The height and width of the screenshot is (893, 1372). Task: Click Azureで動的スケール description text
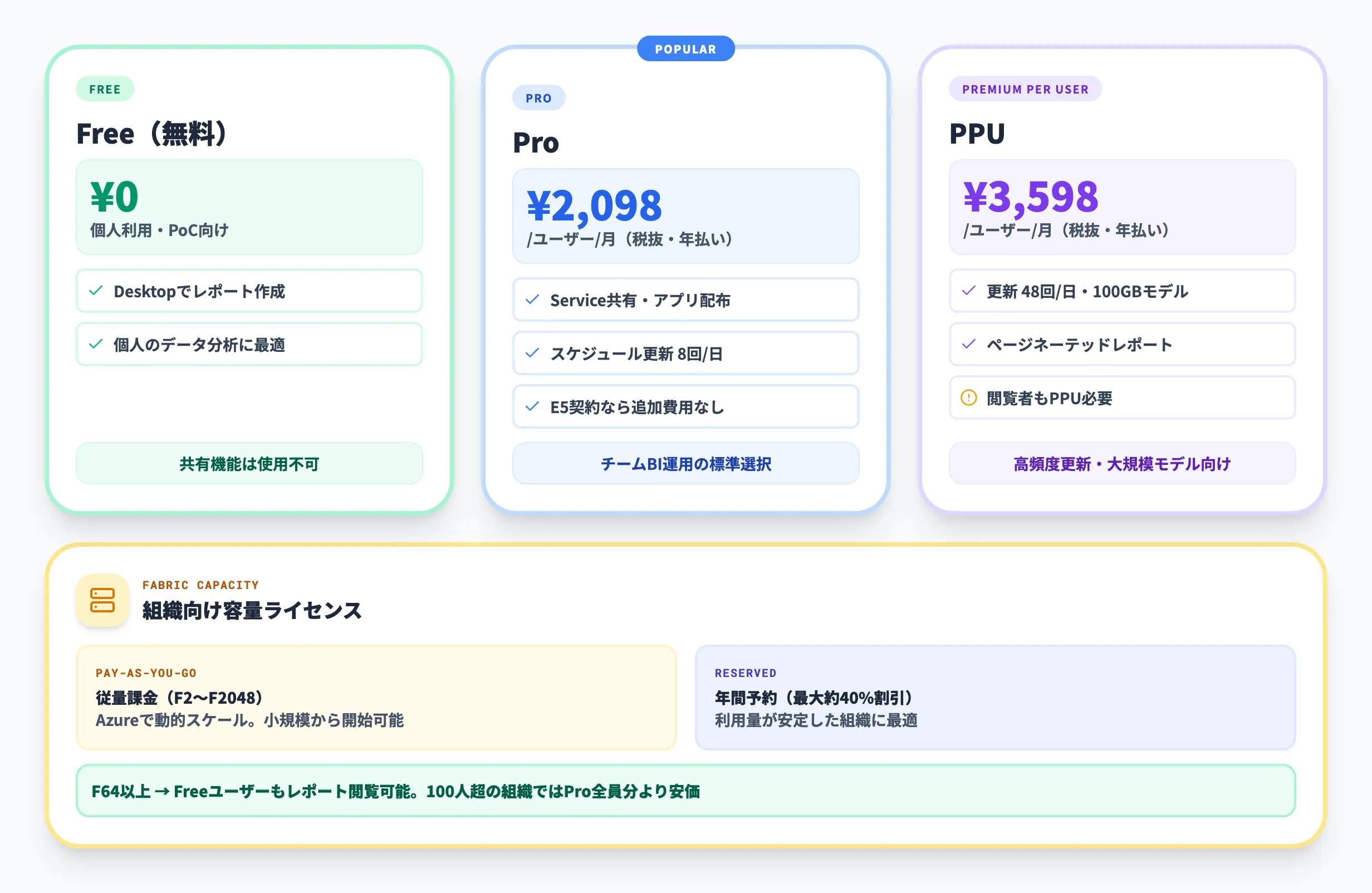pos(249,720)
